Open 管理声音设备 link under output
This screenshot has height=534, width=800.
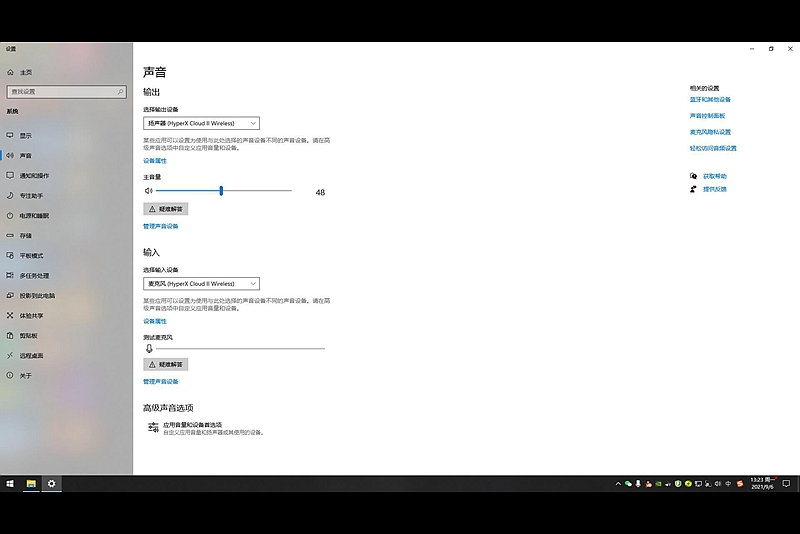point(161,226)
